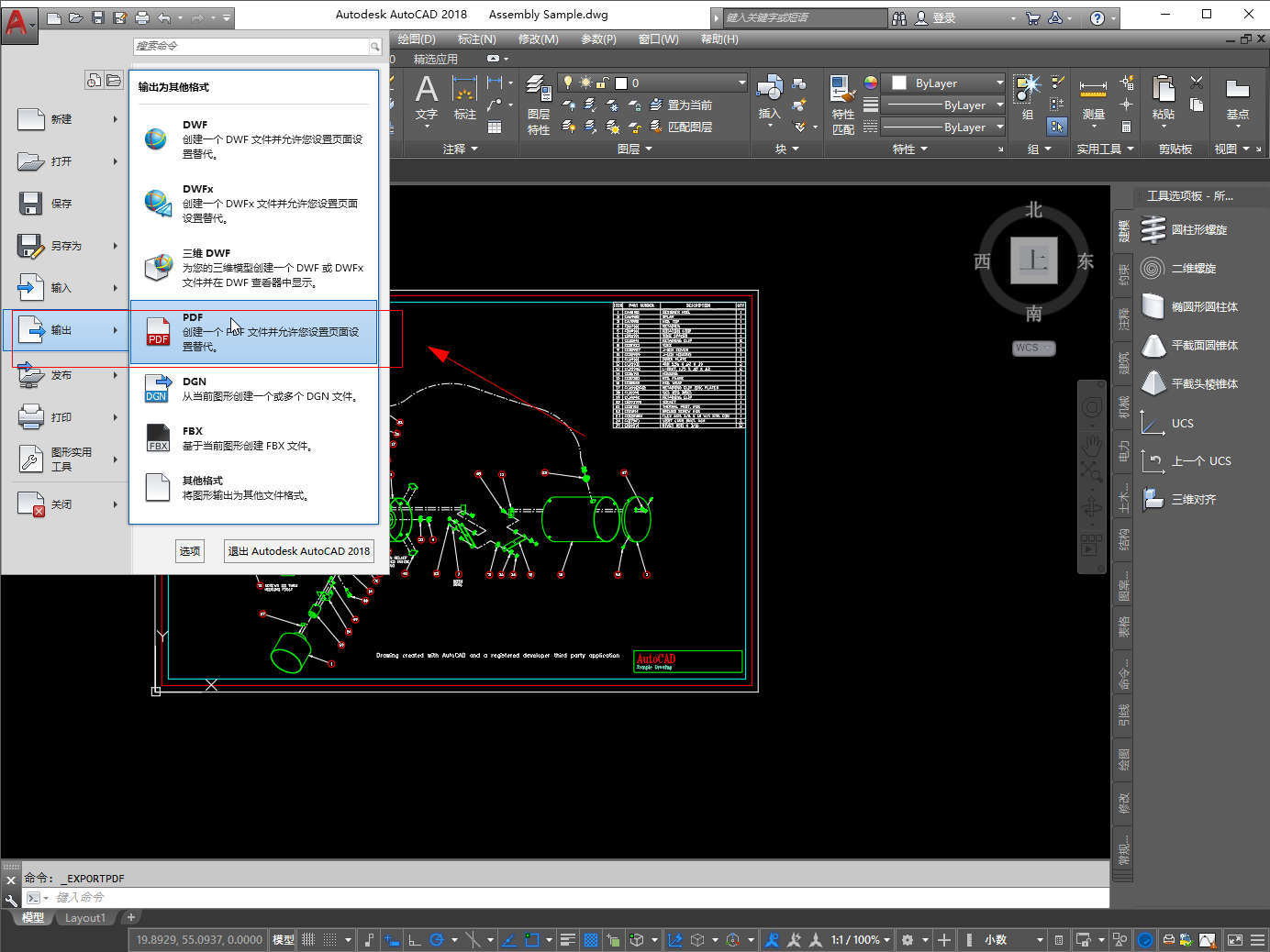Screen dimensions: 1270x952
Task: Open the Help (帮助) menu
Action: 719,39
